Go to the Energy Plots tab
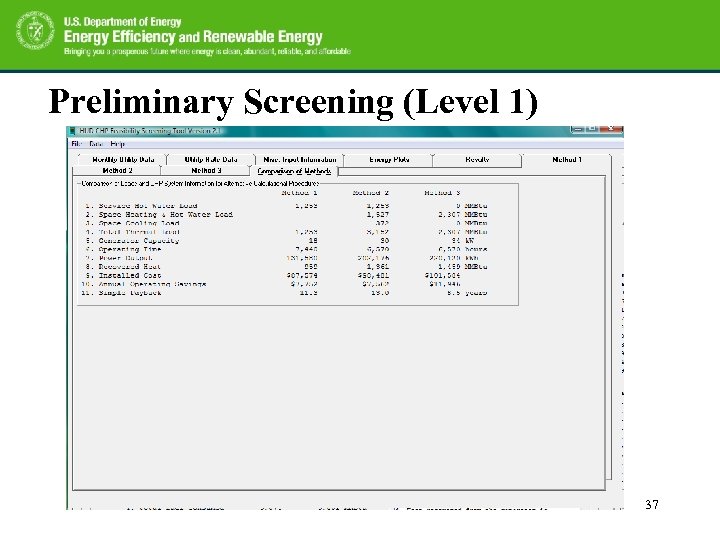 tap(389, 160)
